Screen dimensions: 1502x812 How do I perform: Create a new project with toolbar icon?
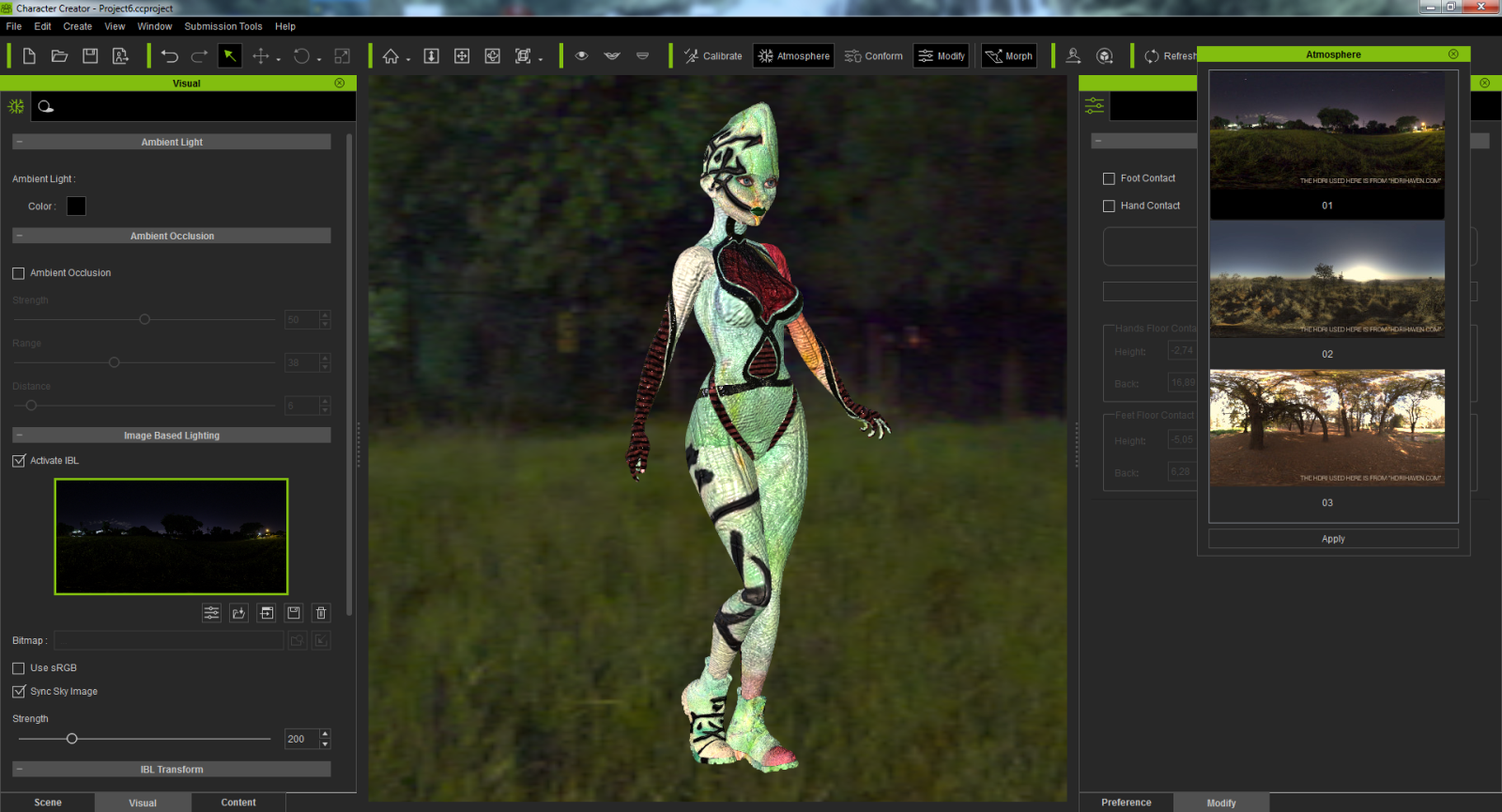coord(29,56)
